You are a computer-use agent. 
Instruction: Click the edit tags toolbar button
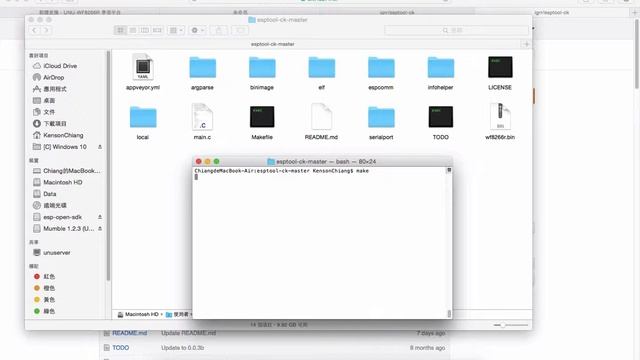point(240,30)
